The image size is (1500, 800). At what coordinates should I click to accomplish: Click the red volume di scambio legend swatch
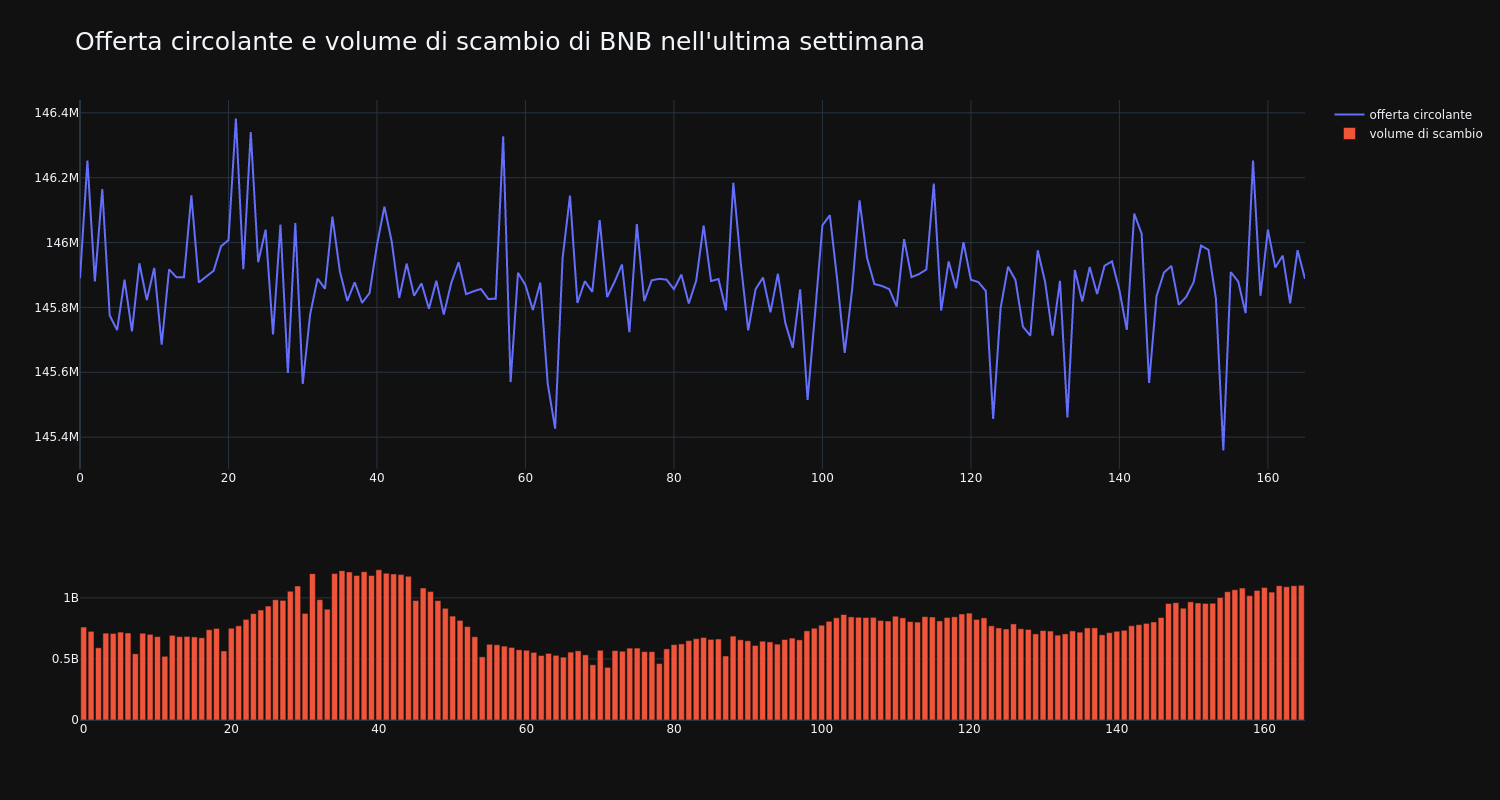pyautogui.click(x=1349, y=134)
